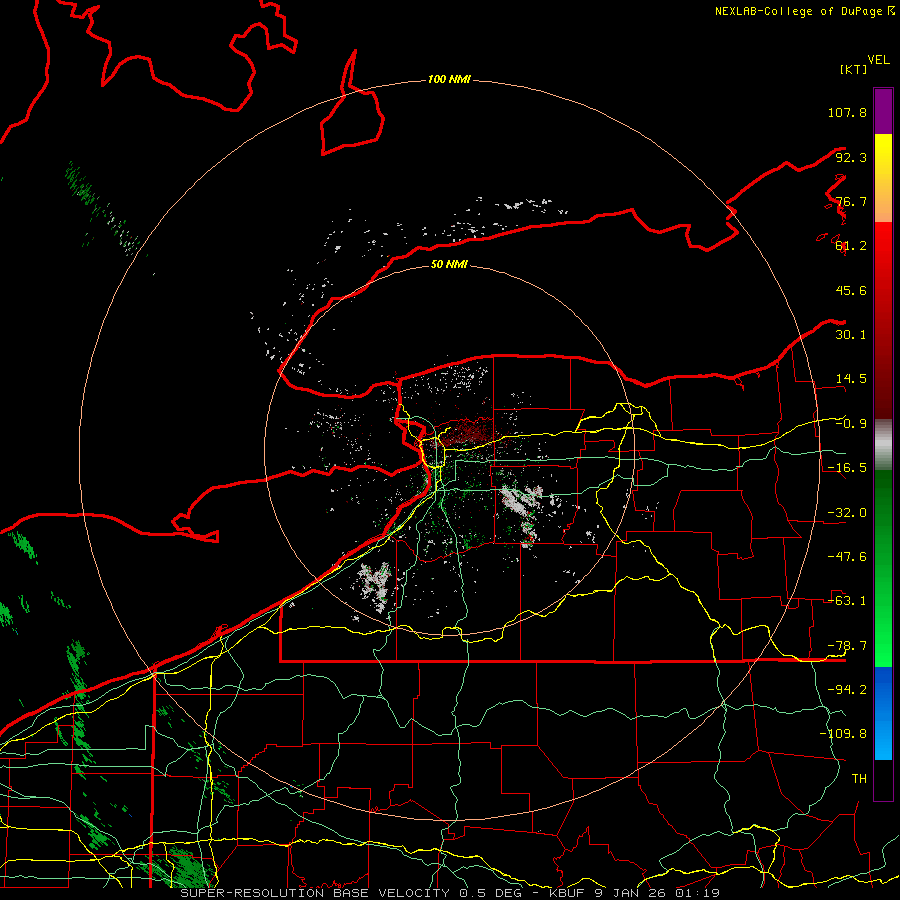The width and height of the screenshot is (900, 900).
Task: Click the -16.5 scale value
Action: pos(847,468)
